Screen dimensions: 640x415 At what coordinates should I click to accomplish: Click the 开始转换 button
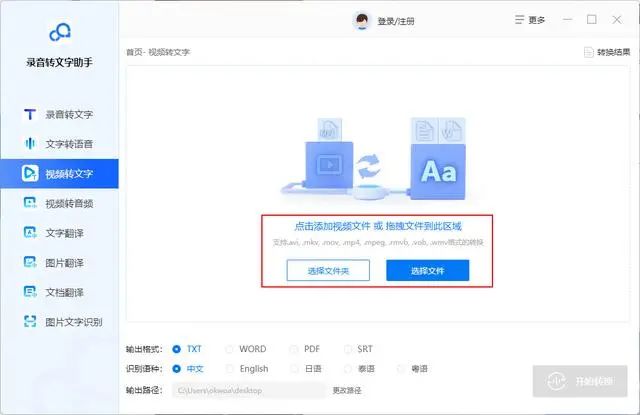tap(580, 381)
